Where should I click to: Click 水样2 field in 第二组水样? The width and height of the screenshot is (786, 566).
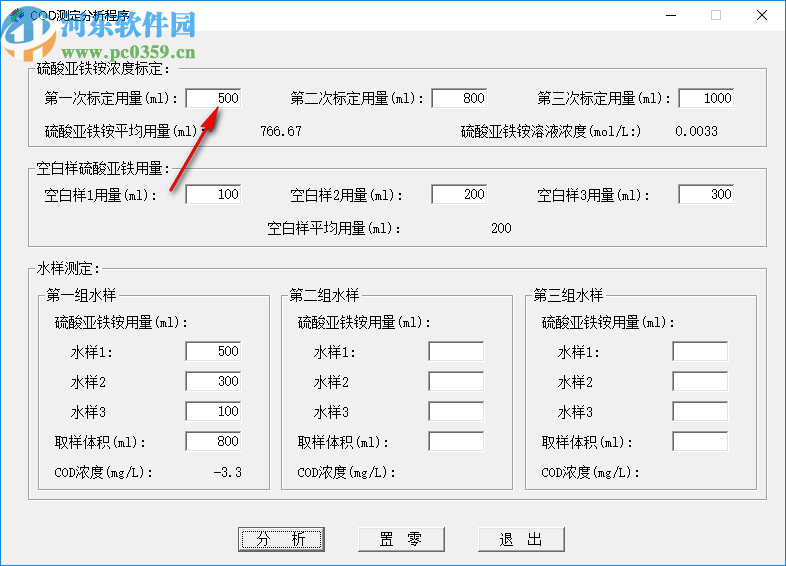click(x=457, y=382)
